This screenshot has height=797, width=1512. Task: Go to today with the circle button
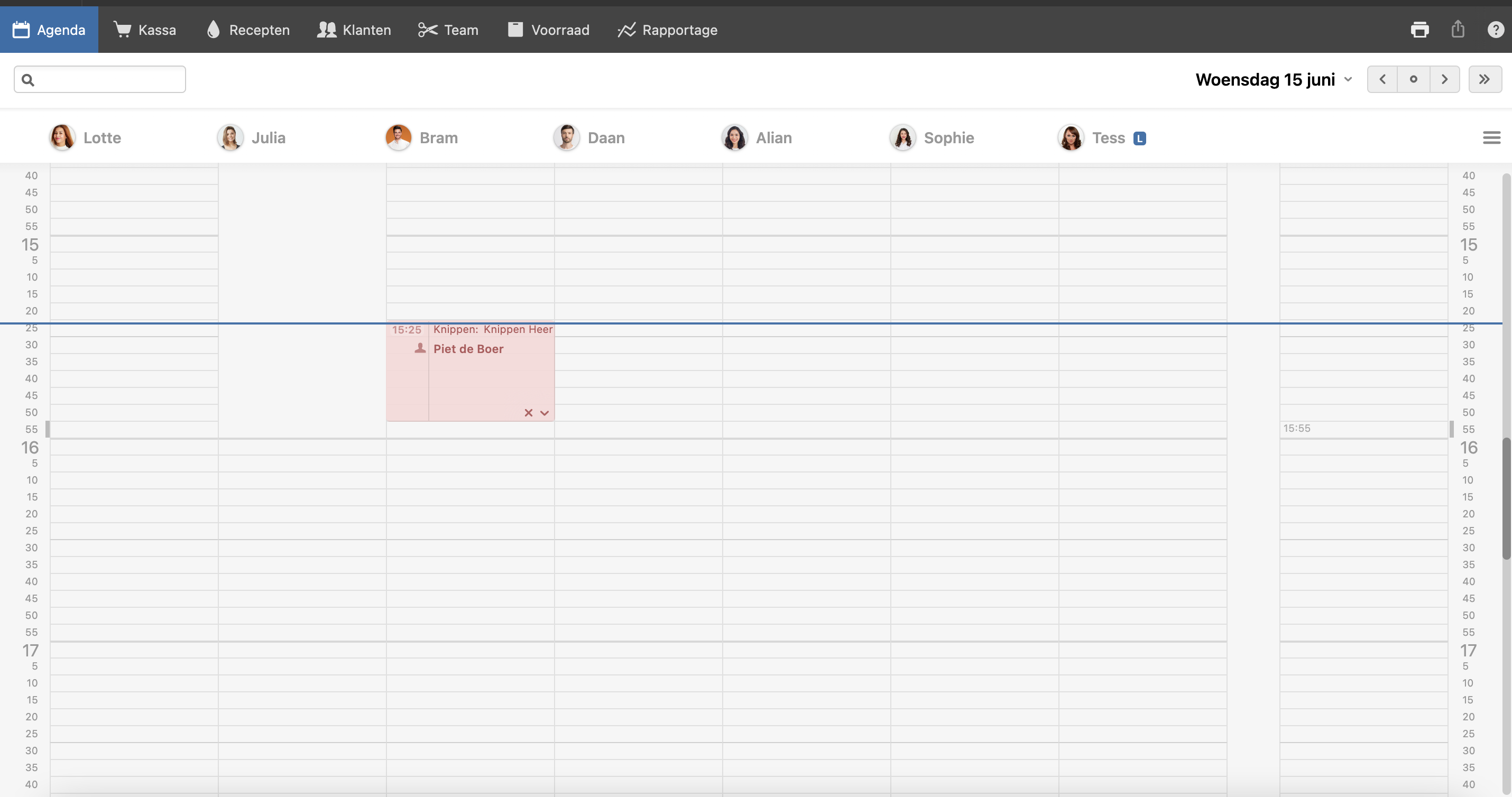pos(1413,79)
